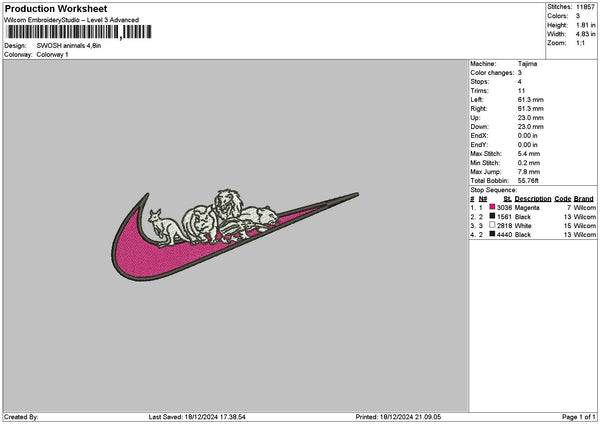
Task: Click the 'Magenta' description in stop sequence
Action: click(x=527, y=208)
